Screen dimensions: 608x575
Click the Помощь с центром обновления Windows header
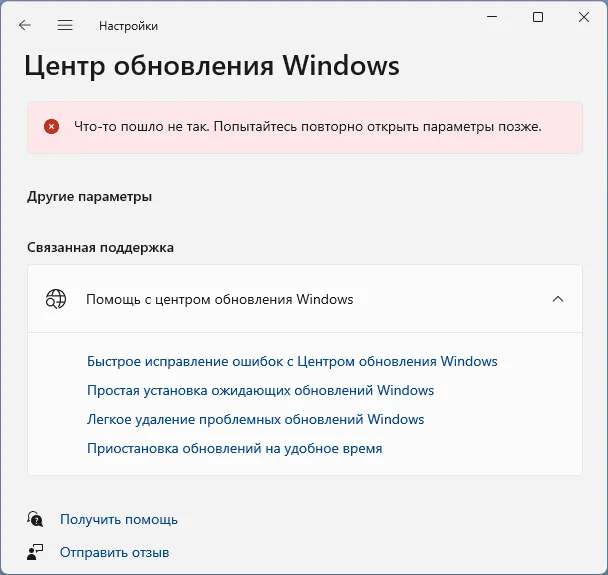[x=219, y=299]
